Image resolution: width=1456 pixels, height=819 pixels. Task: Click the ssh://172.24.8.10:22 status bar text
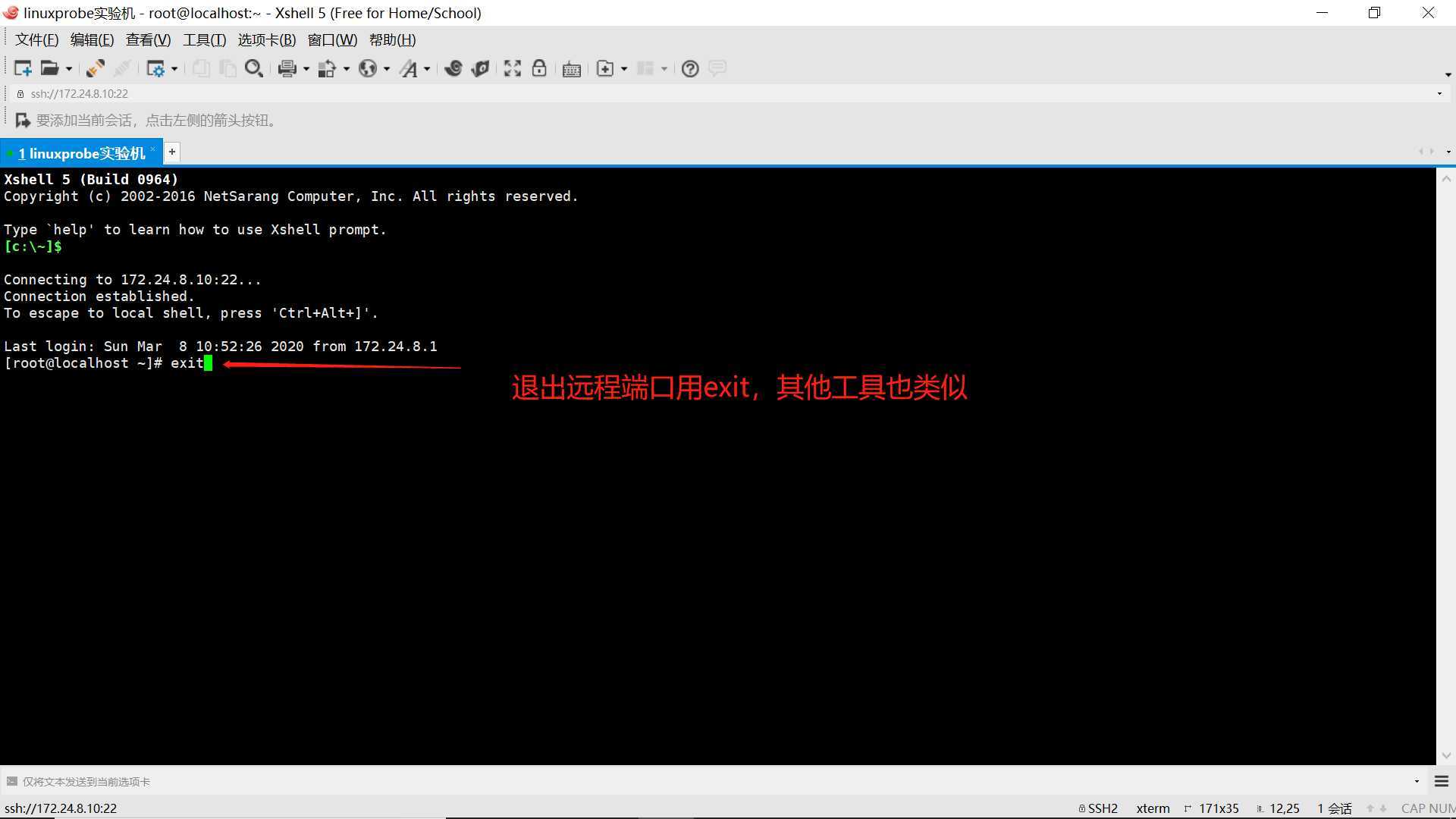61,808
